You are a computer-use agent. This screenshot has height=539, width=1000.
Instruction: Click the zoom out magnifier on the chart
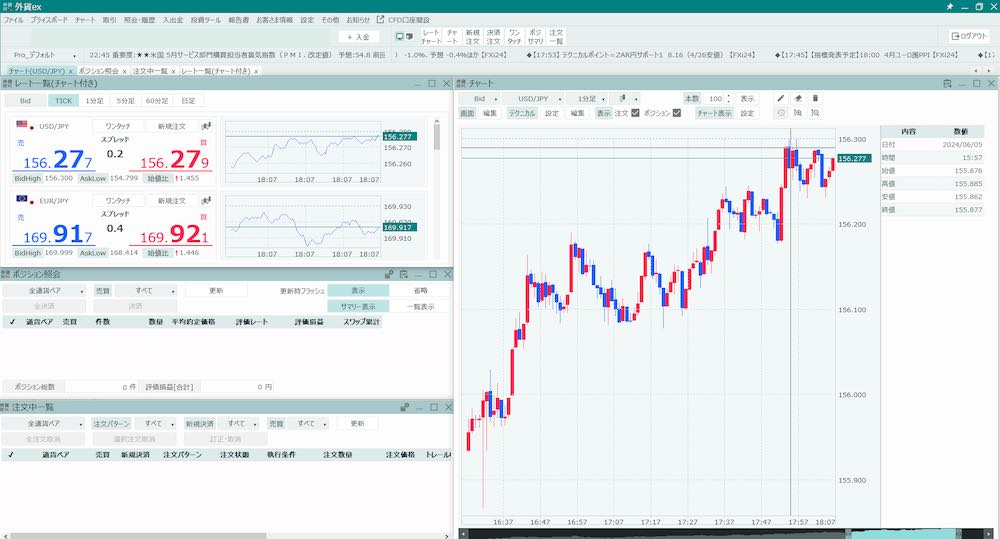tap(815, 113)
